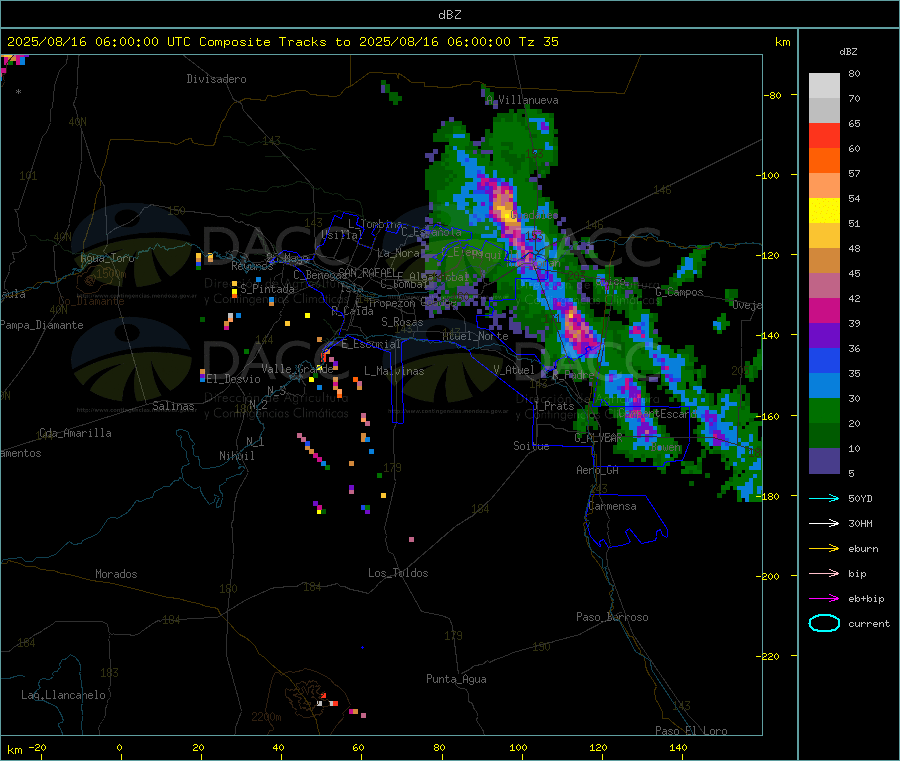Click the Agua_Toro place label
The image size is (900, 761).
(x=107, y=258)
